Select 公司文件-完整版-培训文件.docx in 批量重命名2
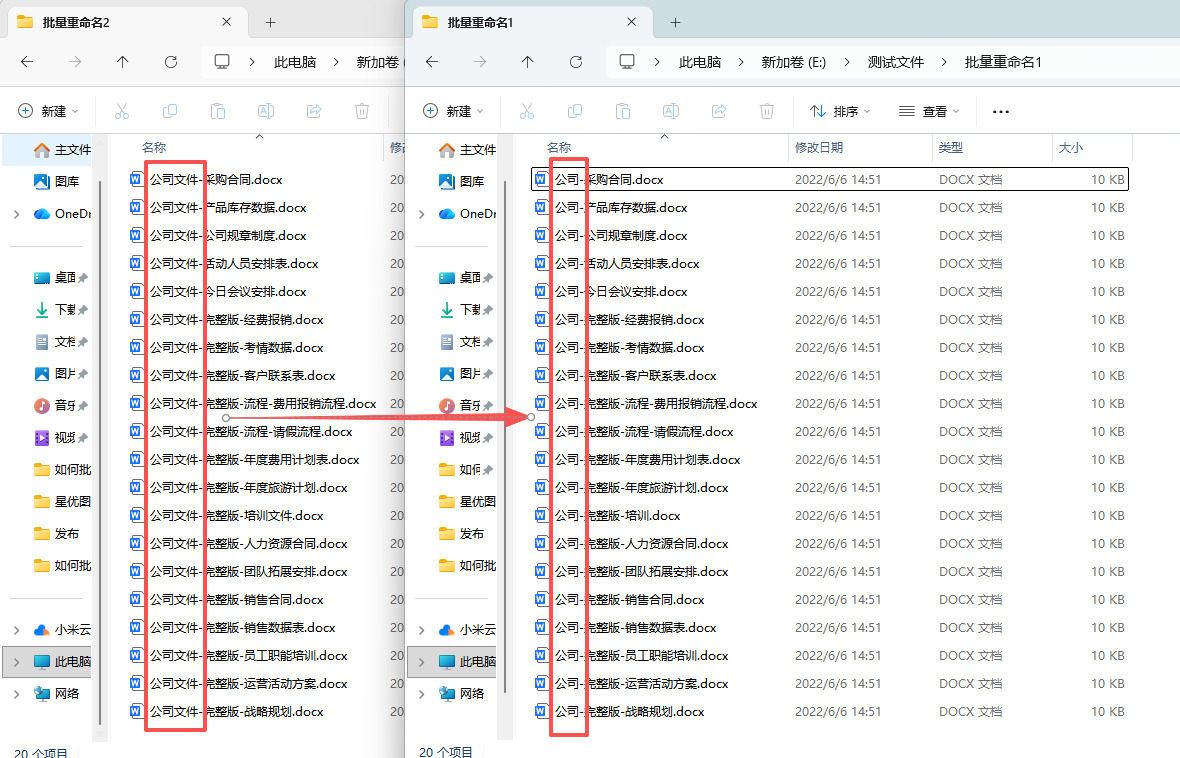The width and height of the screenshot is (1180, 758). [227, 516]
